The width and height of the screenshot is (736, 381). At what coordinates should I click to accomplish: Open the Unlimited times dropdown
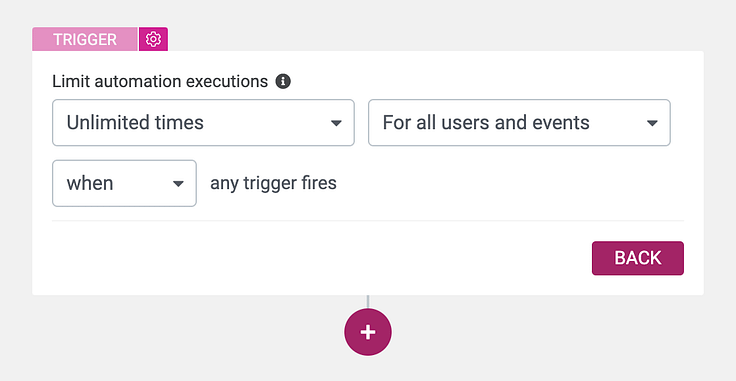[x=203, y=122]
